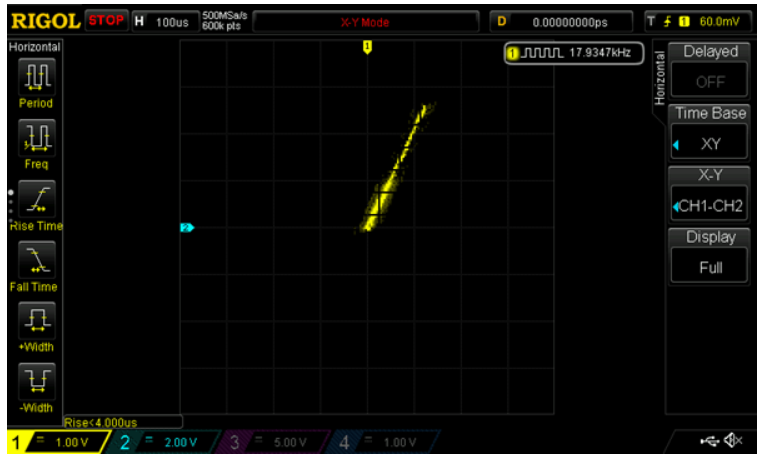The width and height of the screenshot is (766, 462).
Task: Select the -Width measurement icon
Action: point(35,381)
